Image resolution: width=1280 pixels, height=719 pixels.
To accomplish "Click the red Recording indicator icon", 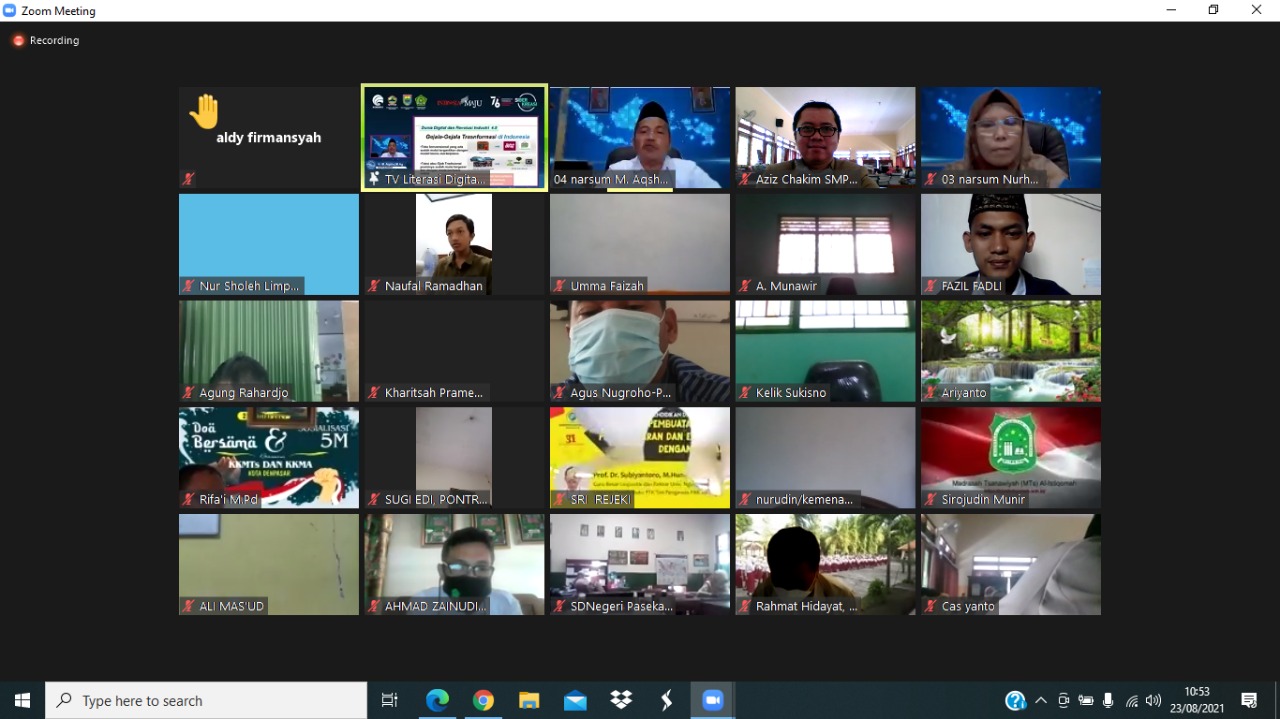I will click(x=18, y=41).
